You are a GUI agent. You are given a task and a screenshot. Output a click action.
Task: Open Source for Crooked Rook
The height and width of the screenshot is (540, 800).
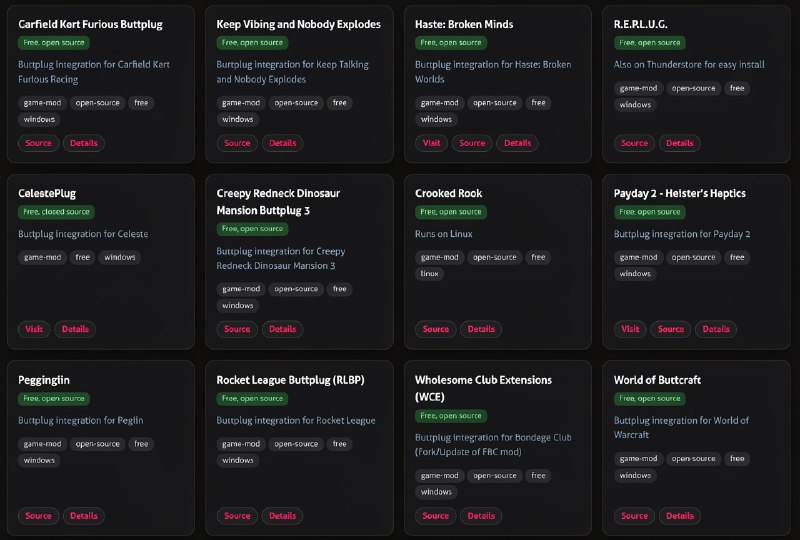pyautogui.click(x=436, y=329)
